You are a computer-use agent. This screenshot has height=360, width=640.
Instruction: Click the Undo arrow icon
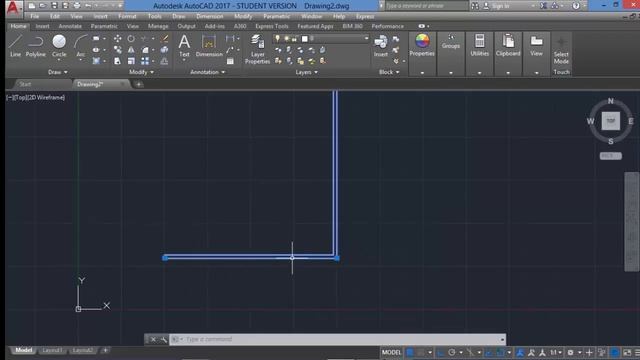pos(88,6)
